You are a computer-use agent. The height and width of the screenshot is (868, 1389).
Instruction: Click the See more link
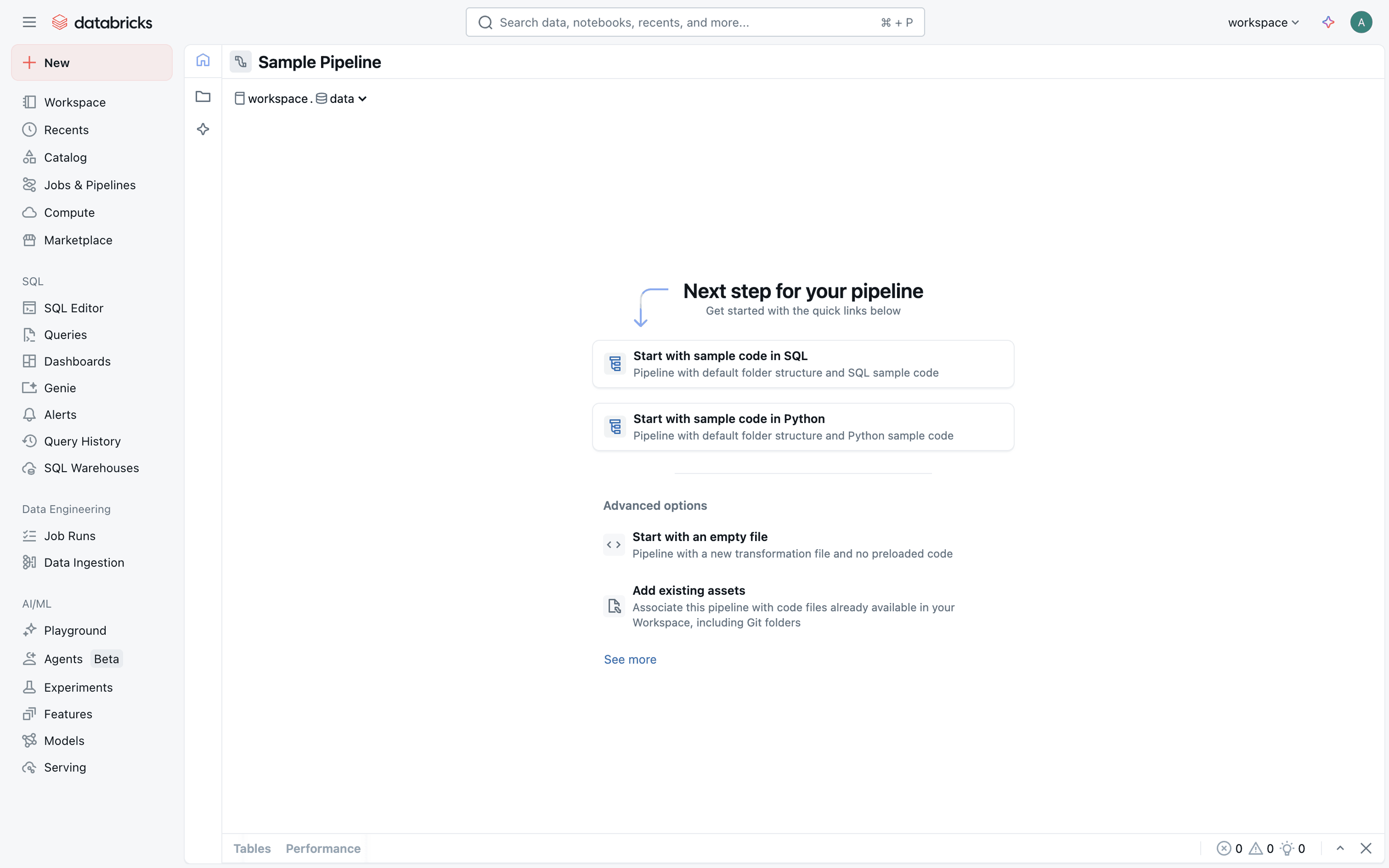(x=630, y=659)
